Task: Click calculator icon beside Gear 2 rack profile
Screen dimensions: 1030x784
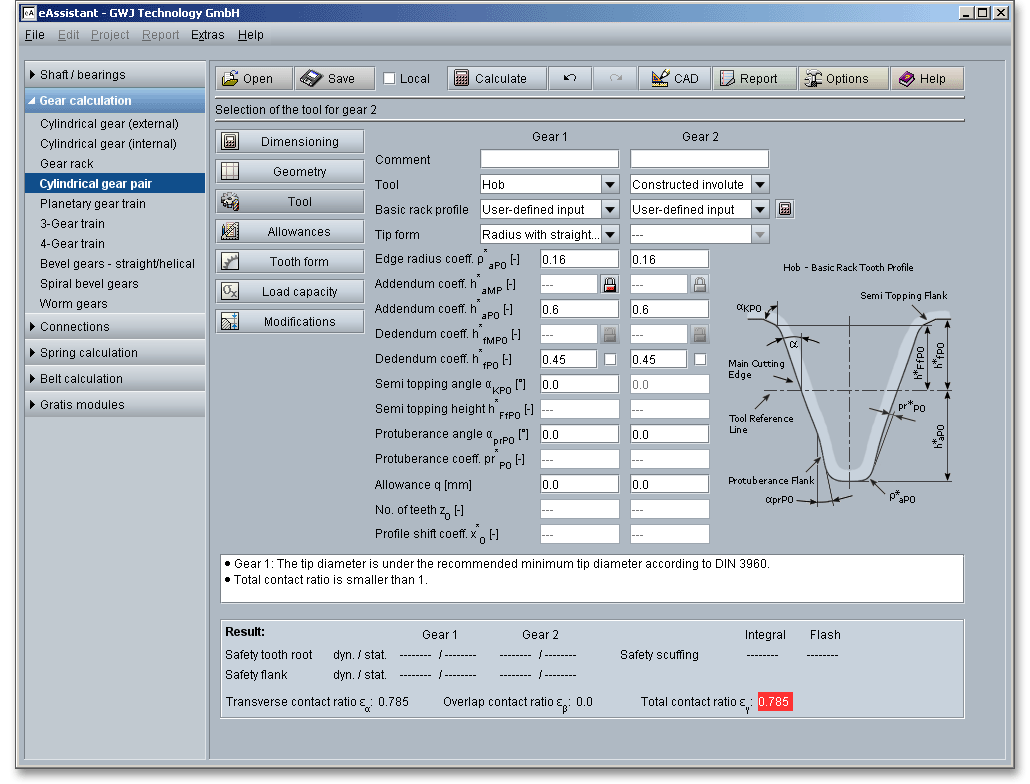Action: [x=785, y=209]
